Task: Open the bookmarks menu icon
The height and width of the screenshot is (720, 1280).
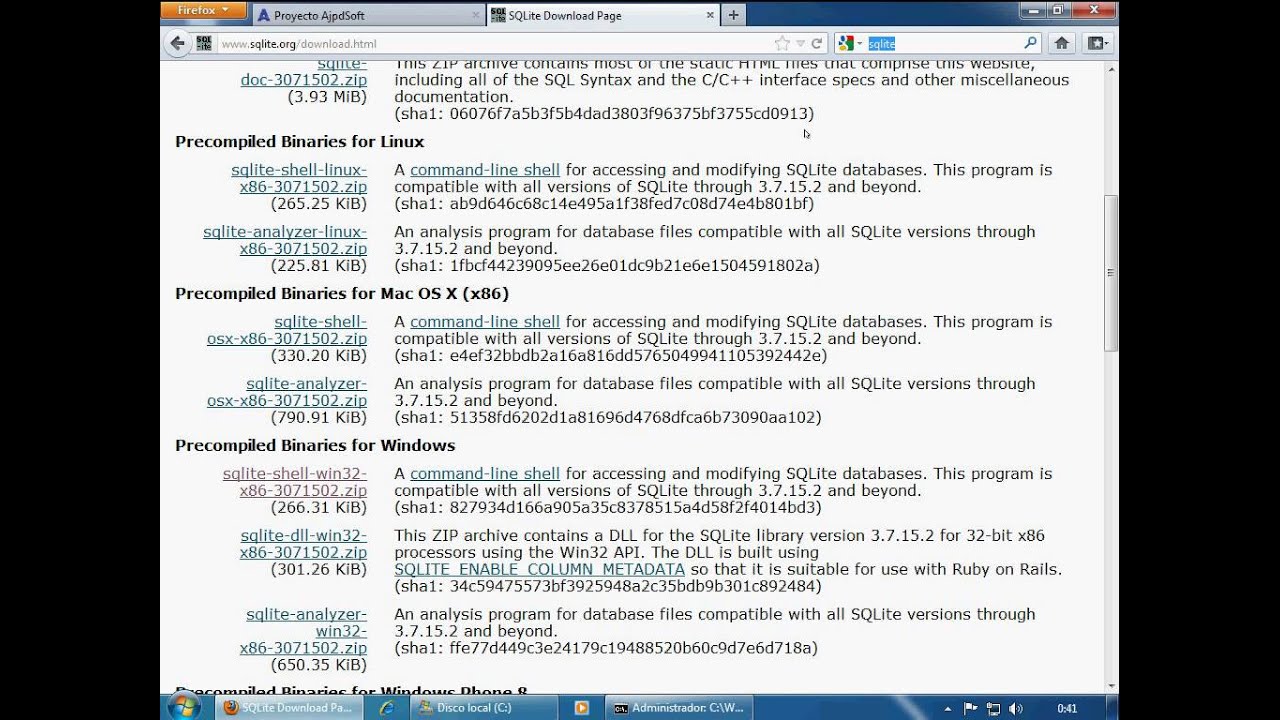Action: pyautogui.click(x=1098, y=43)
